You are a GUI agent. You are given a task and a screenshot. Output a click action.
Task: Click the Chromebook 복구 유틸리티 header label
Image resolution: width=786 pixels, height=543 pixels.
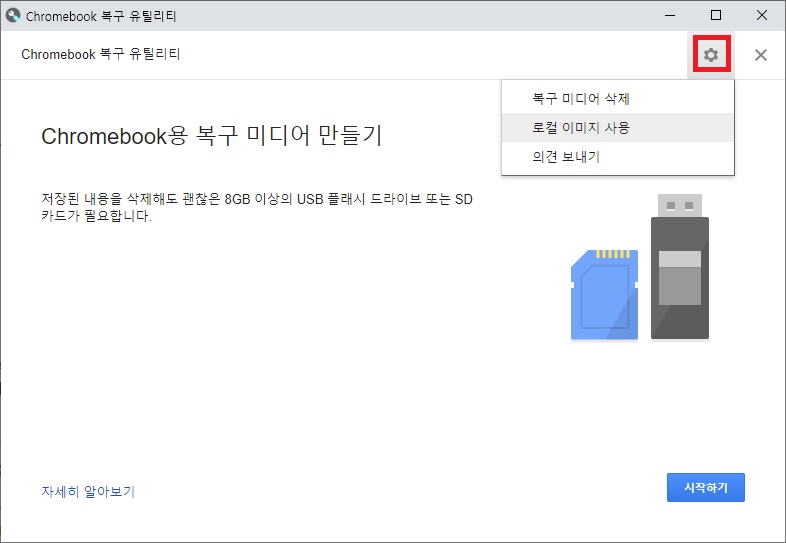click(x=101, y=54)
